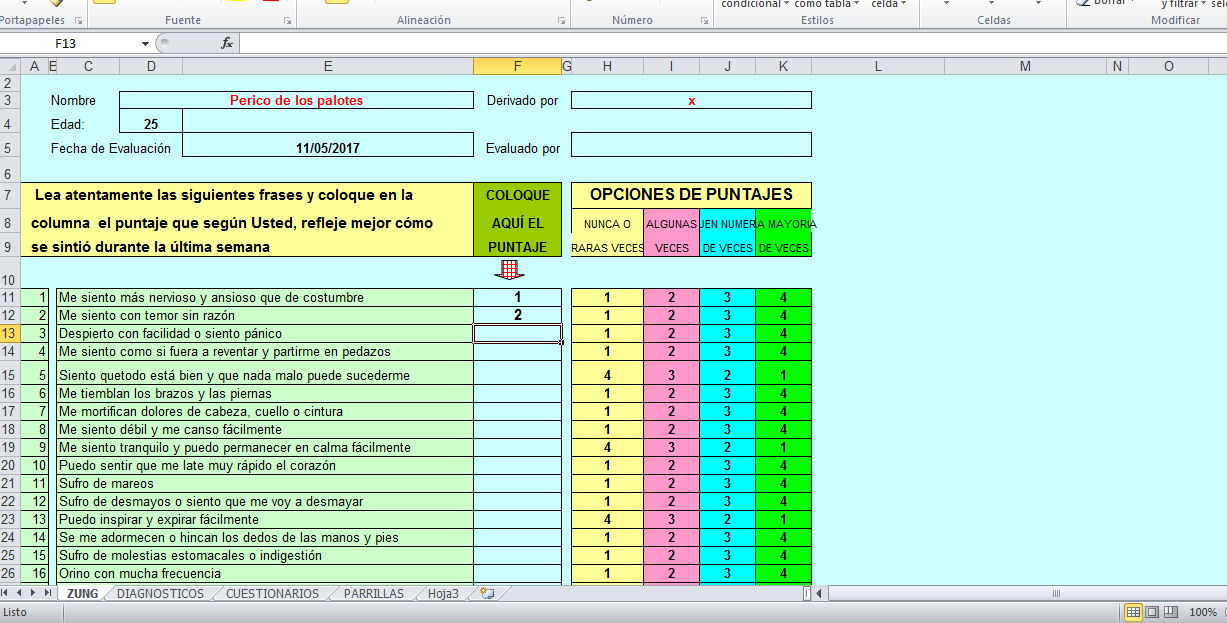Viewport: 1227px width, 623px height.
Task: Select column header L
Action: pyautogui.click(x=877, y=66)
